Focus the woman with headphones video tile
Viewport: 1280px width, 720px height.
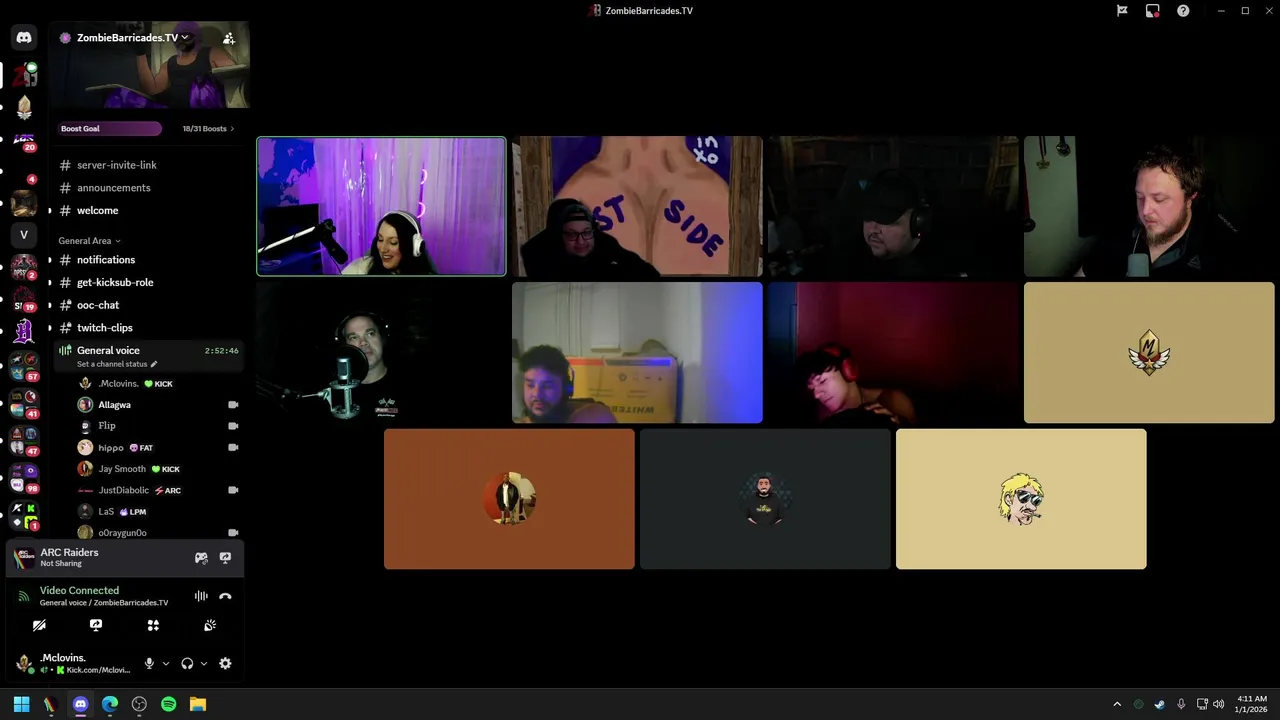[x=381, y=206]
